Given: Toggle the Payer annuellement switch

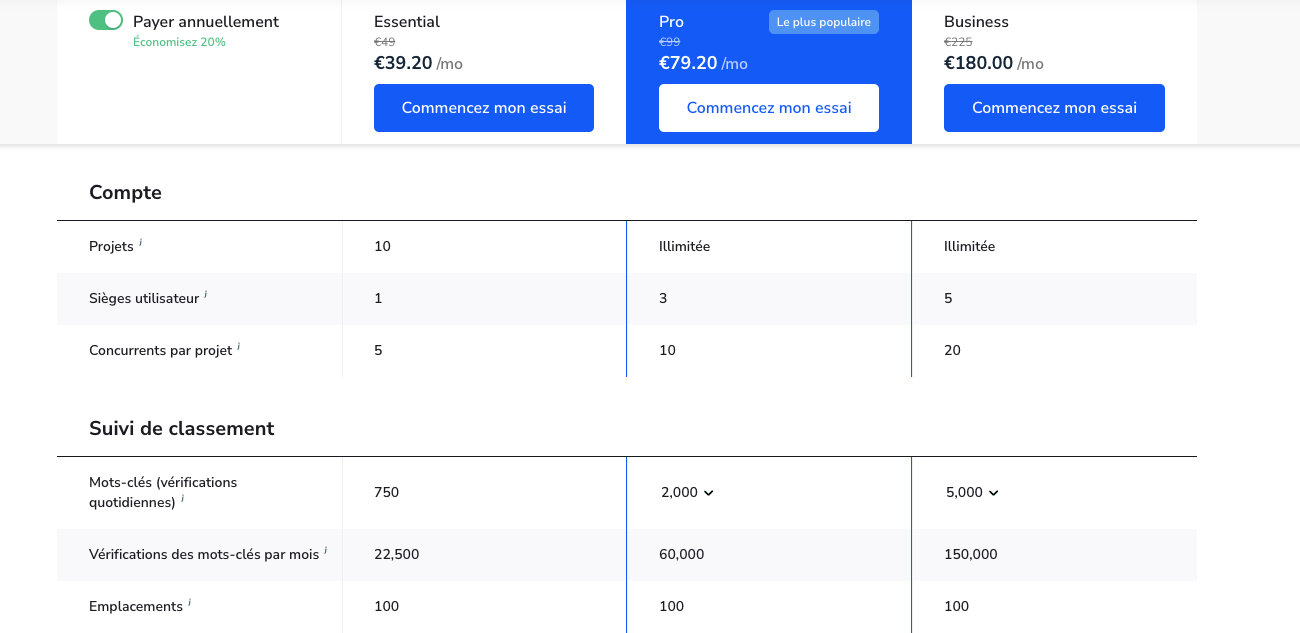Looking at the screenshot, I should 106,21.
